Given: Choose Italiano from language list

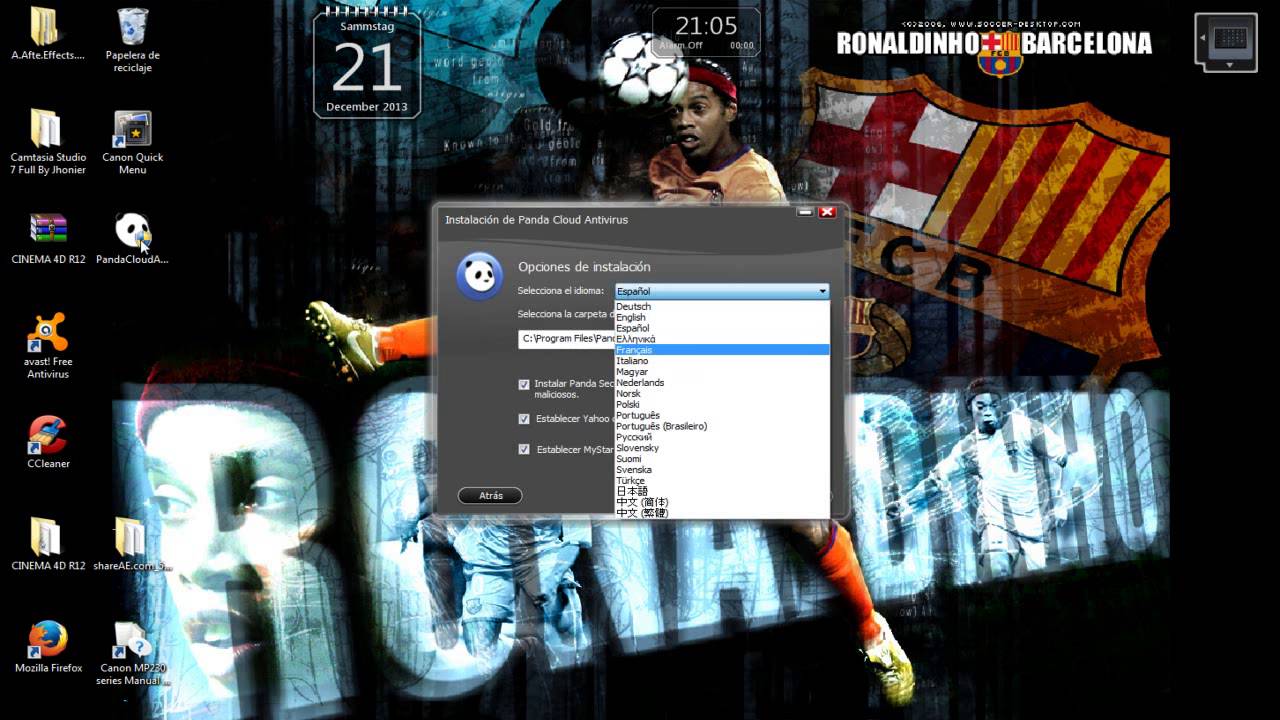Looking at the screenshot, I should coord(722,361).
